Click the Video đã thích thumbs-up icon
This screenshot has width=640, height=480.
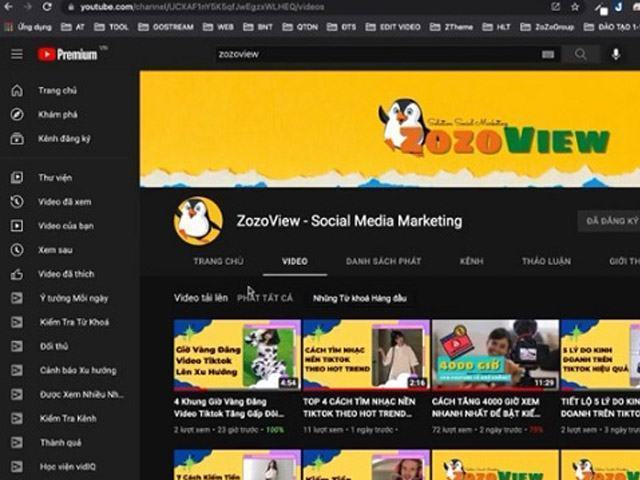coord(17,274)
